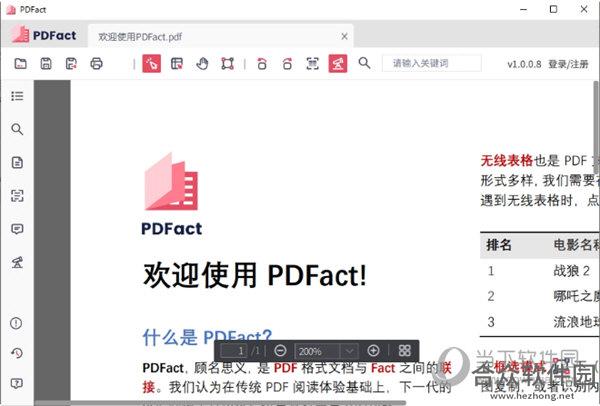Close the 欢迎使用PDFact.pdf tab
The height and width of the screenshot is (406, 600).
point(344,36)
